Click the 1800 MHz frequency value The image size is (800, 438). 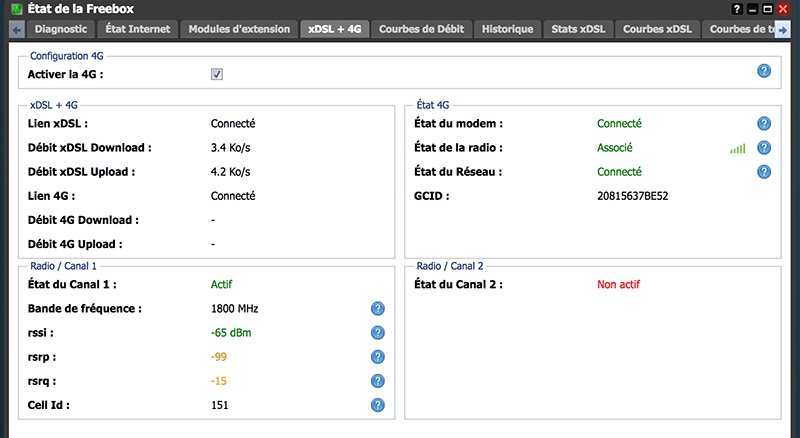[235, 309]
